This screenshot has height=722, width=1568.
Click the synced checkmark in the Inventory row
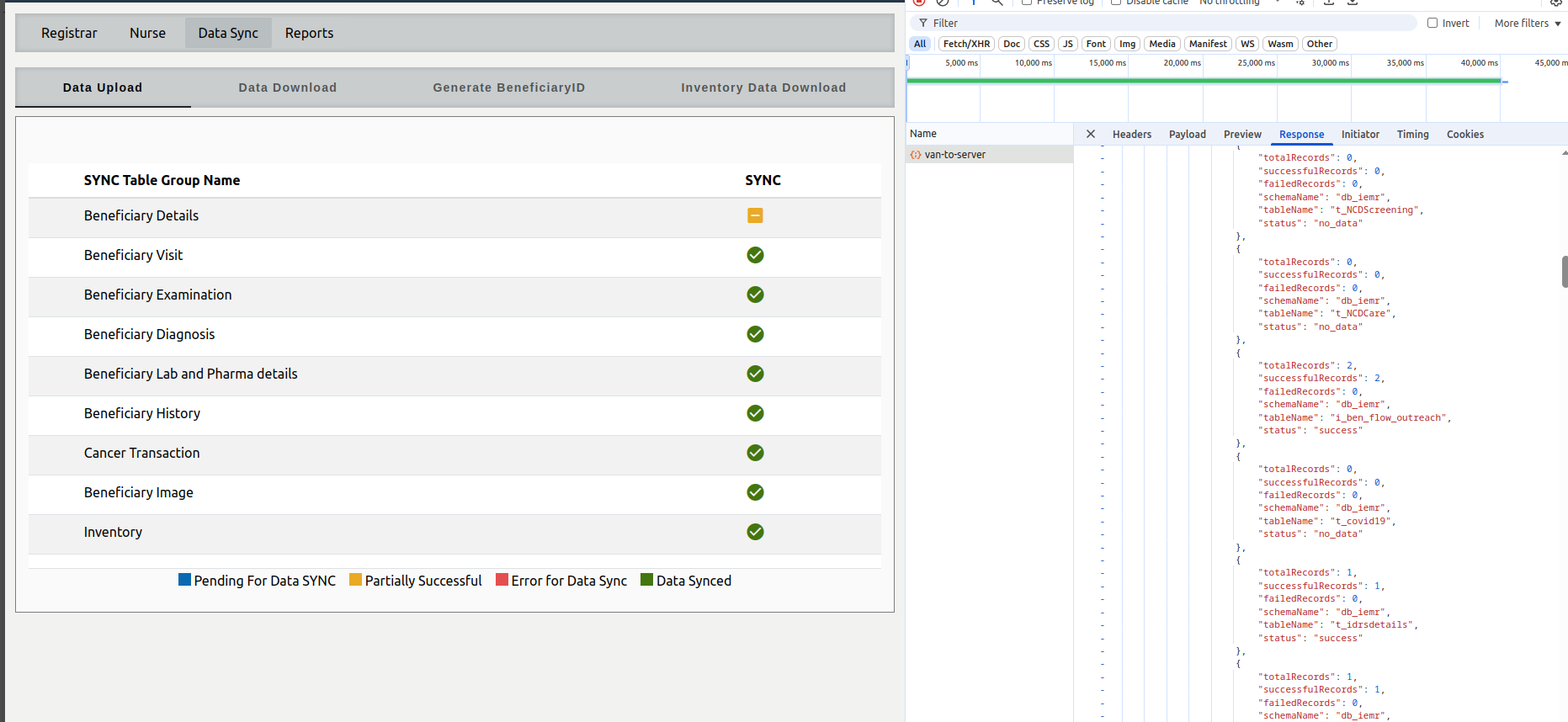(x=755, y=532)
